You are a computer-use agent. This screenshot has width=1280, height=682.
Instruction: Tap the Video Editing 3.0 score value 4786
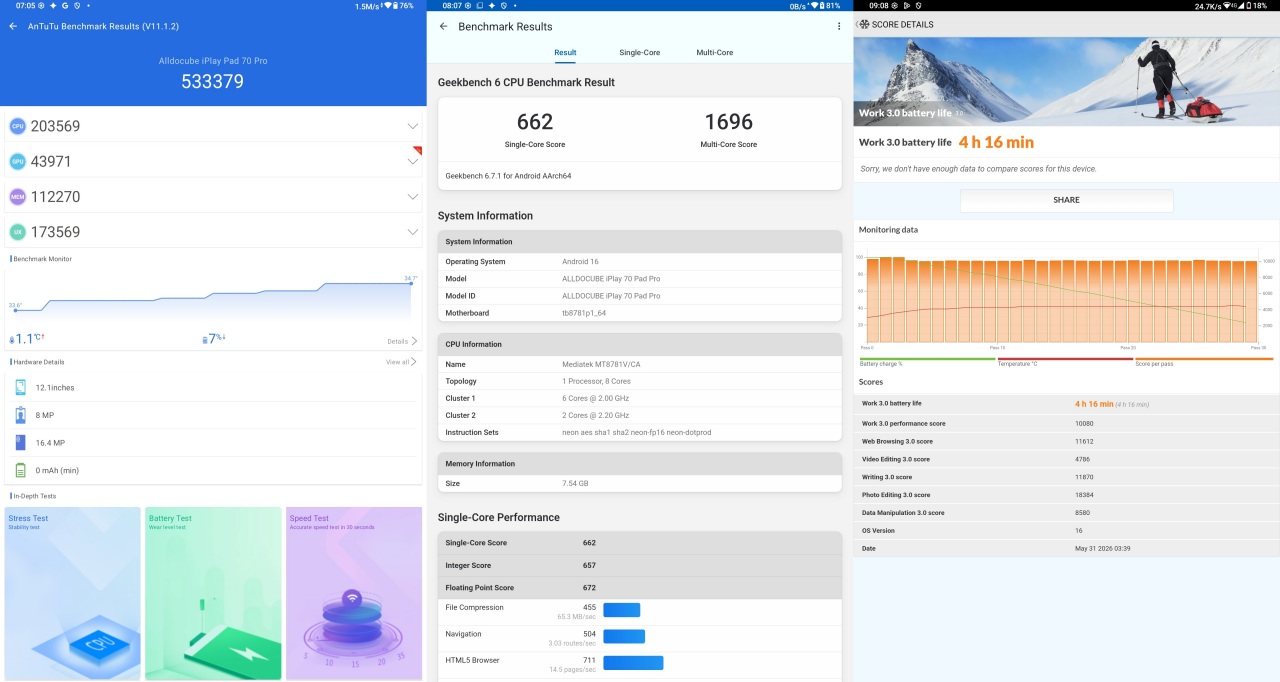pos(1083,459)
